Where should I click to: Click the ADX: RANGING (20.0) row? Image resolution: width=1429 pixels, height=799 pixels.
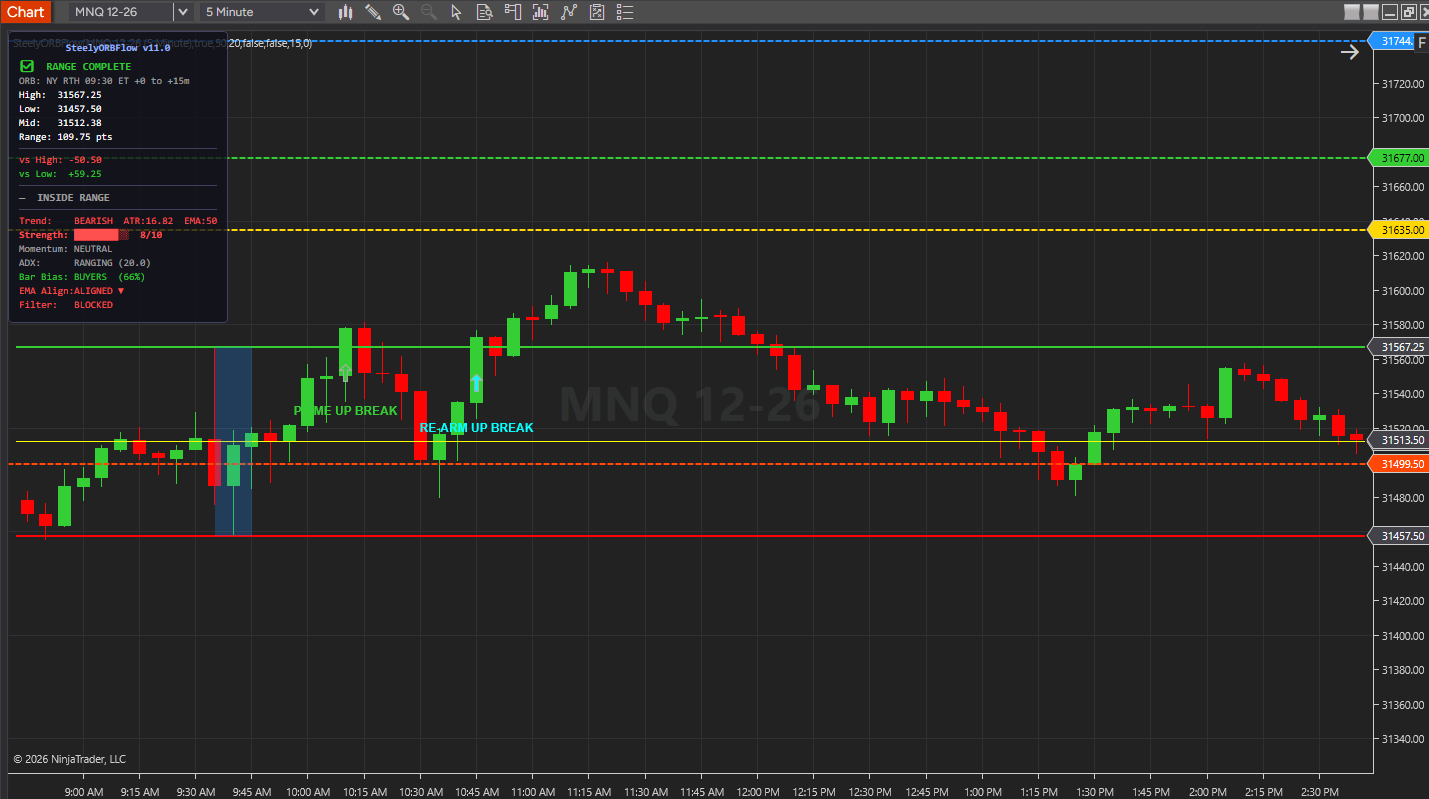pyautogui.click(x=85, y=263)
